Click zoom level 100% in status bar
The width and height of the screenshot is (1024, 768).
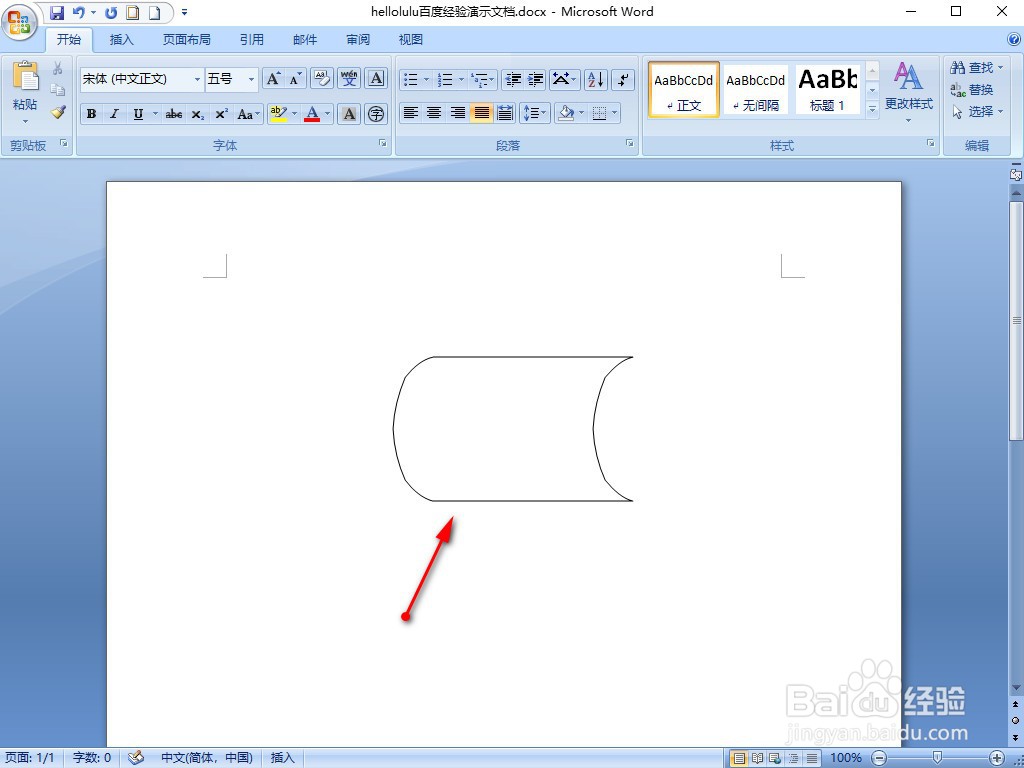point(846,758)
